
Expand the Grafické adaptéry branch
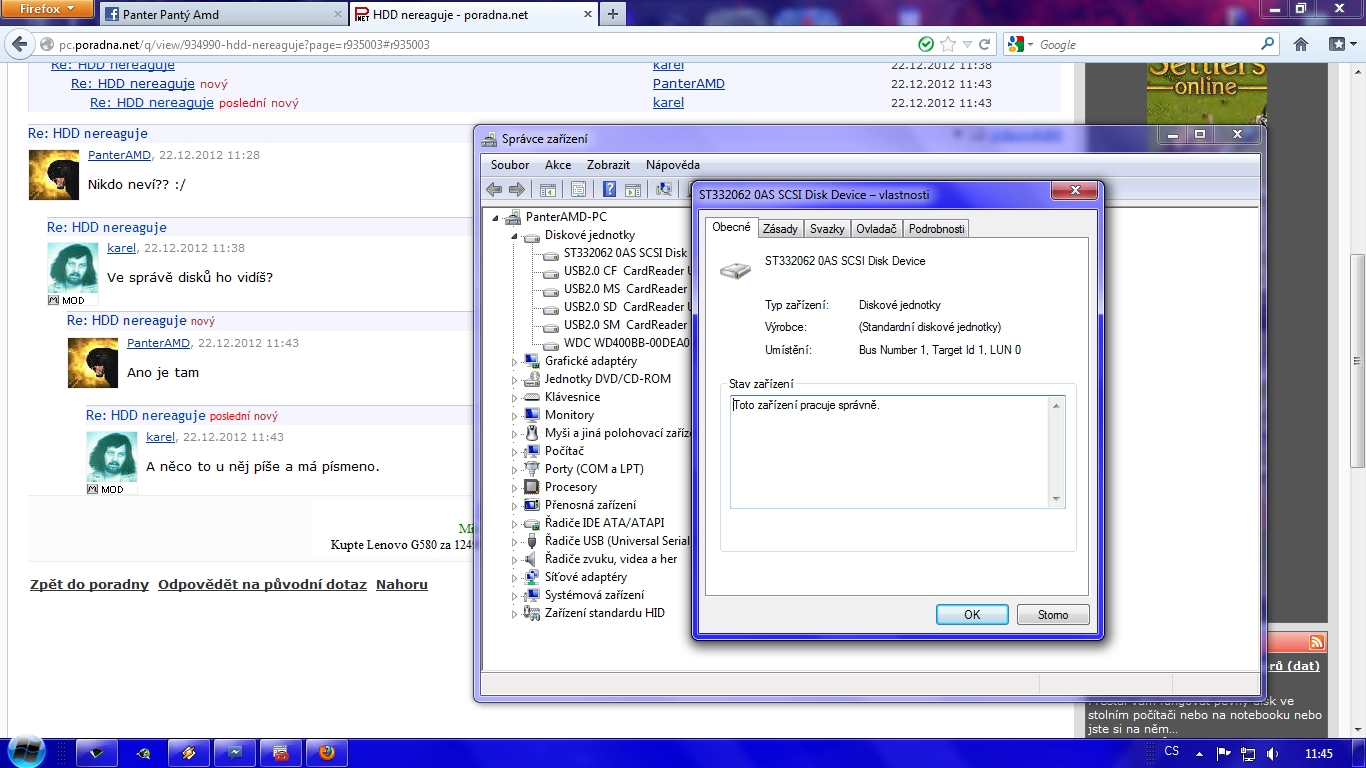(515, 361)
